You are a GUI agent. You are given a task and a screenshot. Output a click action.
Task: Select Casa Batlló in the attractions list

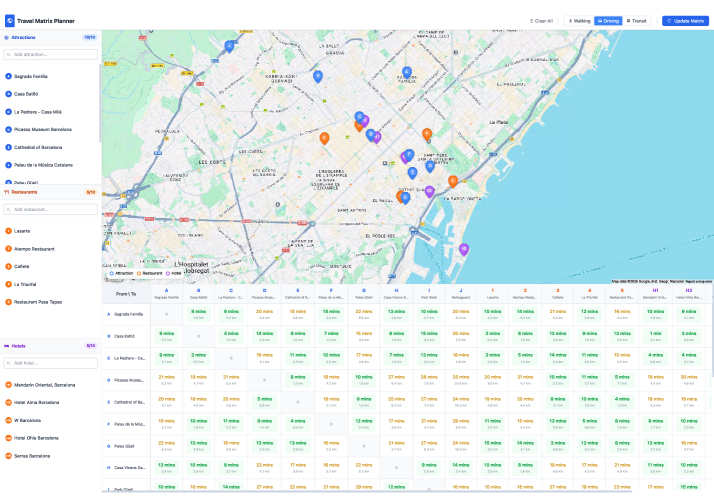pyautogui.click(x=27, y=94)
